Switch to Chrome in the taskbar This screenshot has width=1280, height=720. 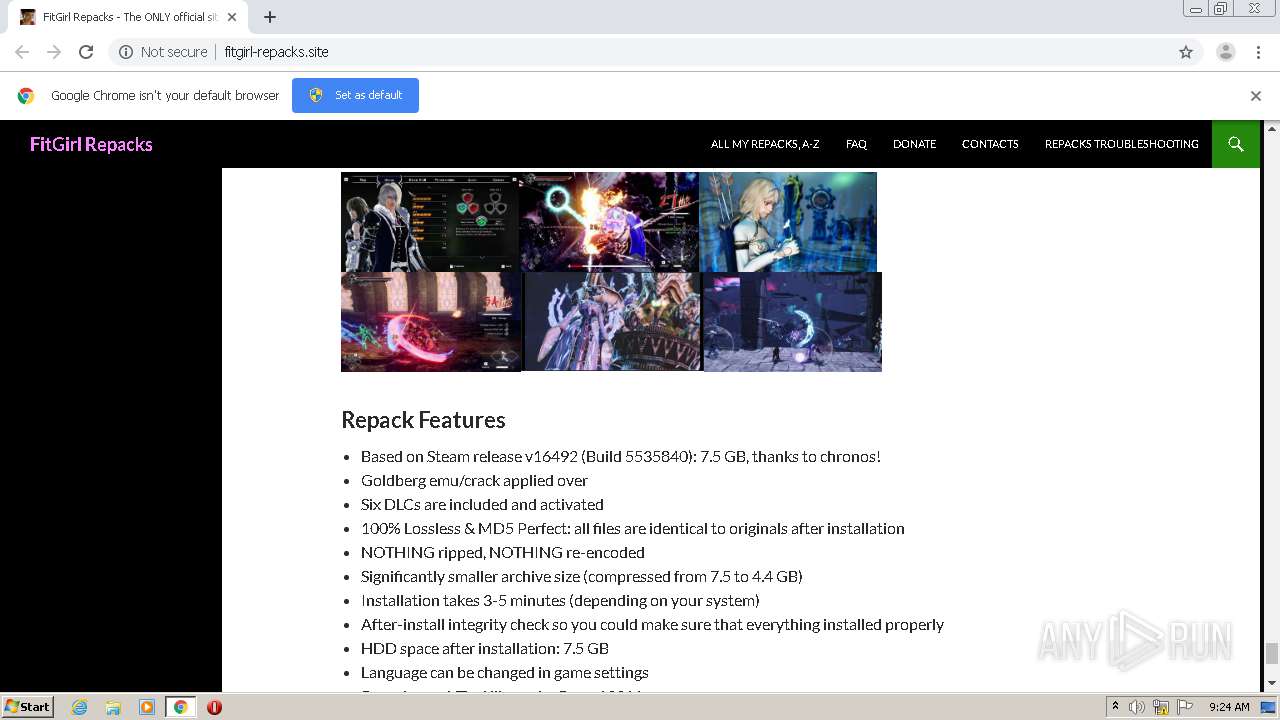coord(180,707)
